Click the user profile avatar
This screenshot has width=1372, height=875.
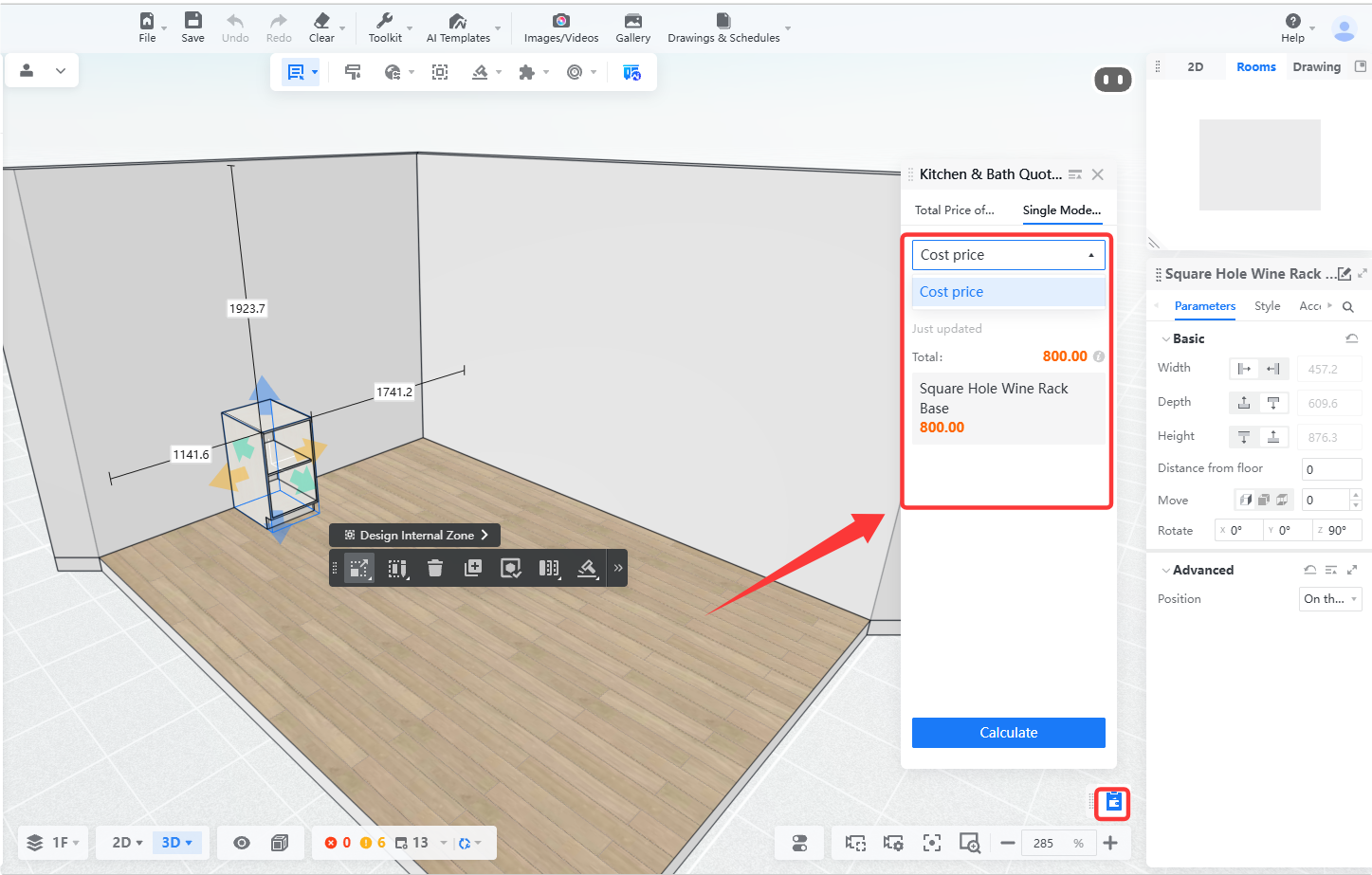tap(1345, 29)
